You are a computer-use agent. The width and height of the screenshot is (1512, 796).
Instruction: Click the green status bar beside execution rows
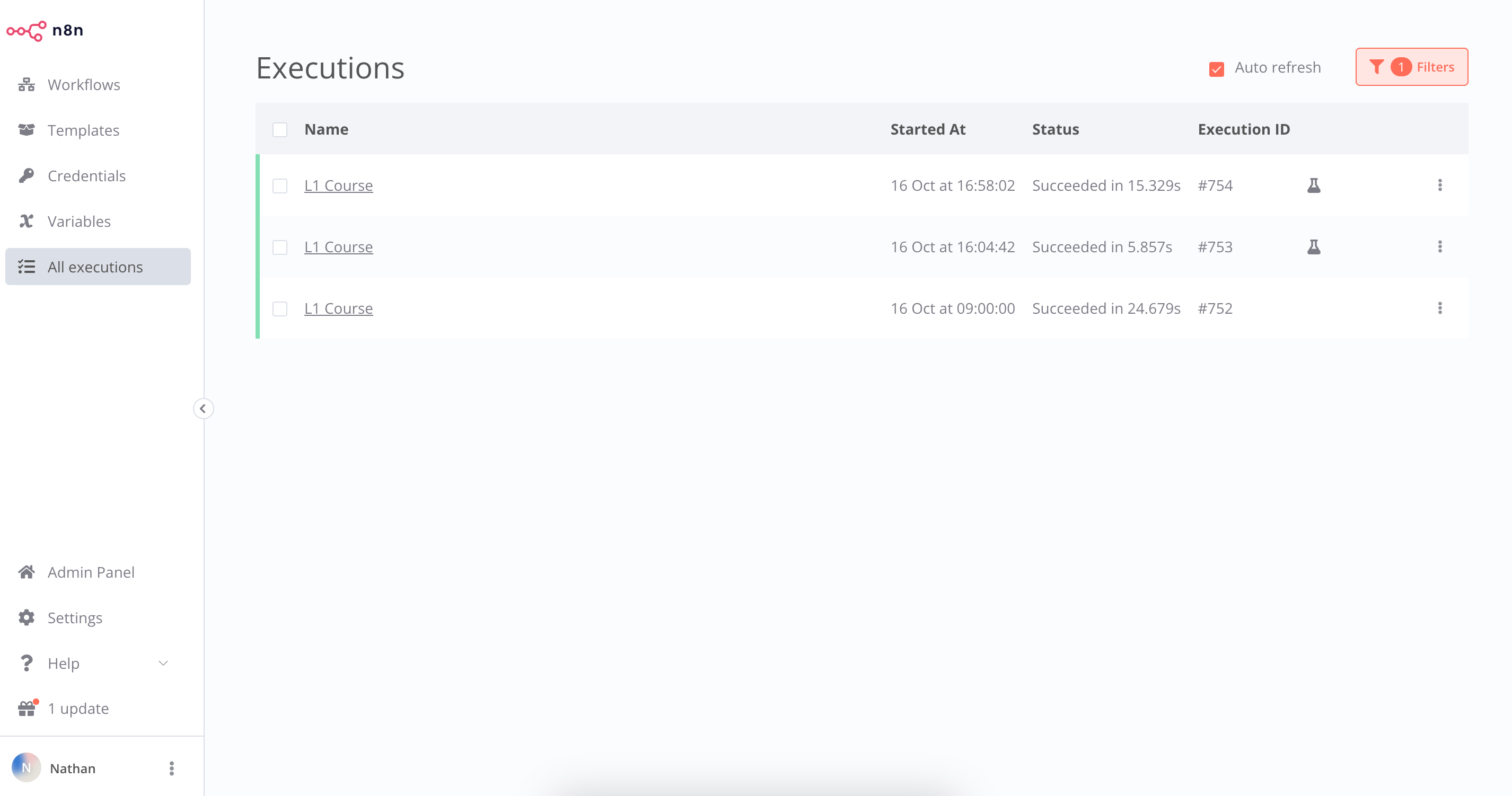click(258, 246)
